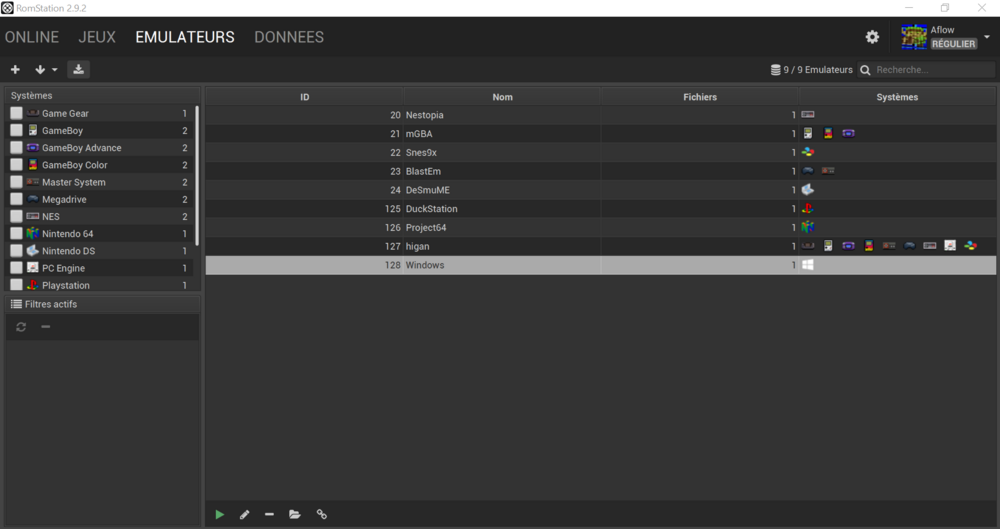The width and height of the screenshot is (1000, 529).
Task: Open the DONNEES tab
Action: tap(289, 37)
